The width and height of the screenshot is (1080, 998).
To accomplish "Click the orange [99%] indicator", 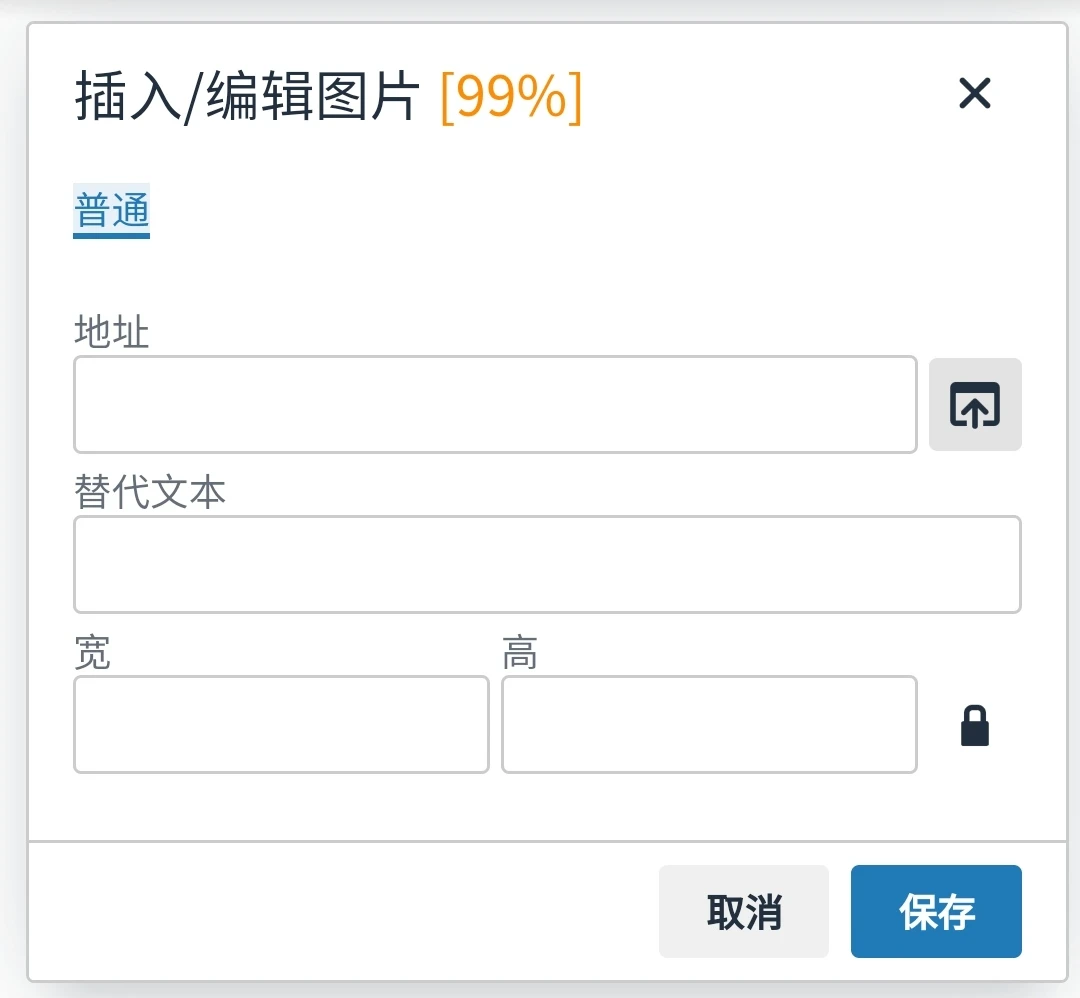I will [511, 97].
